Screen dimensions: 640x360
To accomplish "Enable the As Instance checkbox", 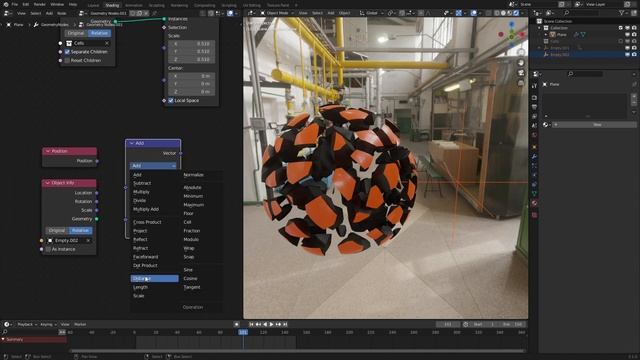I will click(49, 249).
